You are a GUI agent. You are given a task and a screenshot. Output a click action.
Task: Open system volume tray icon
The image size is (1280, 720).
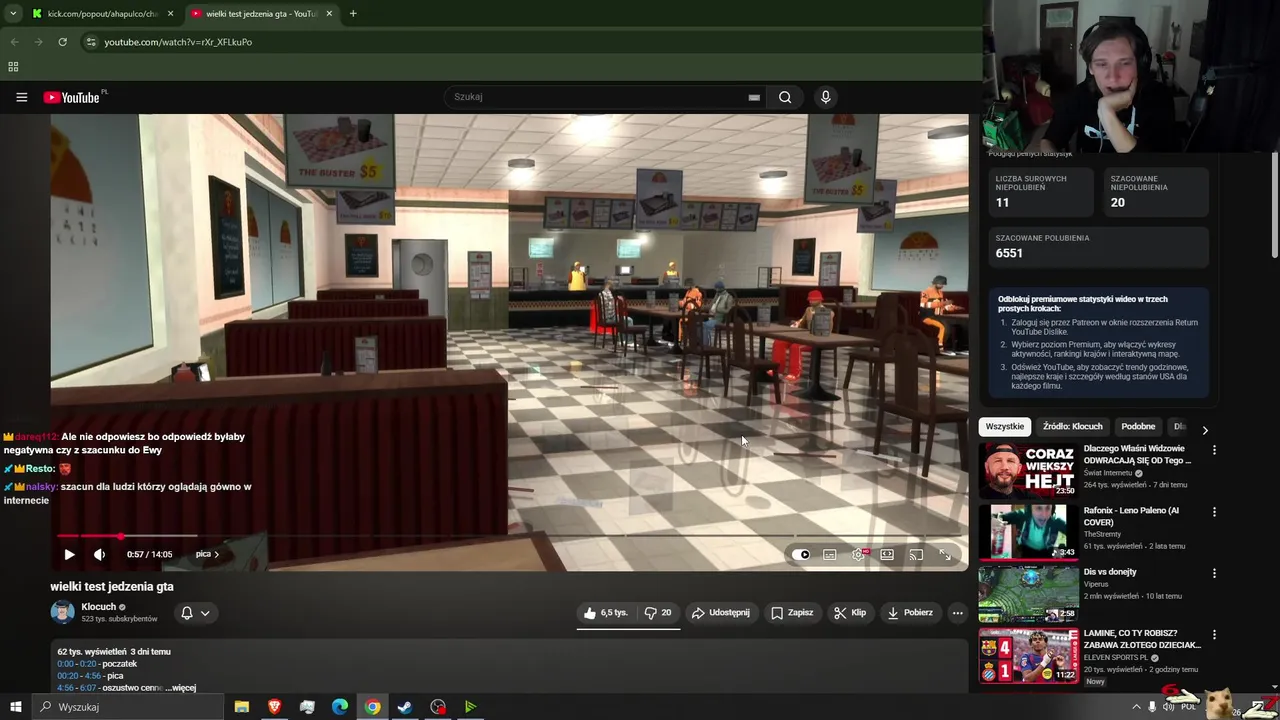point(1169,707)
